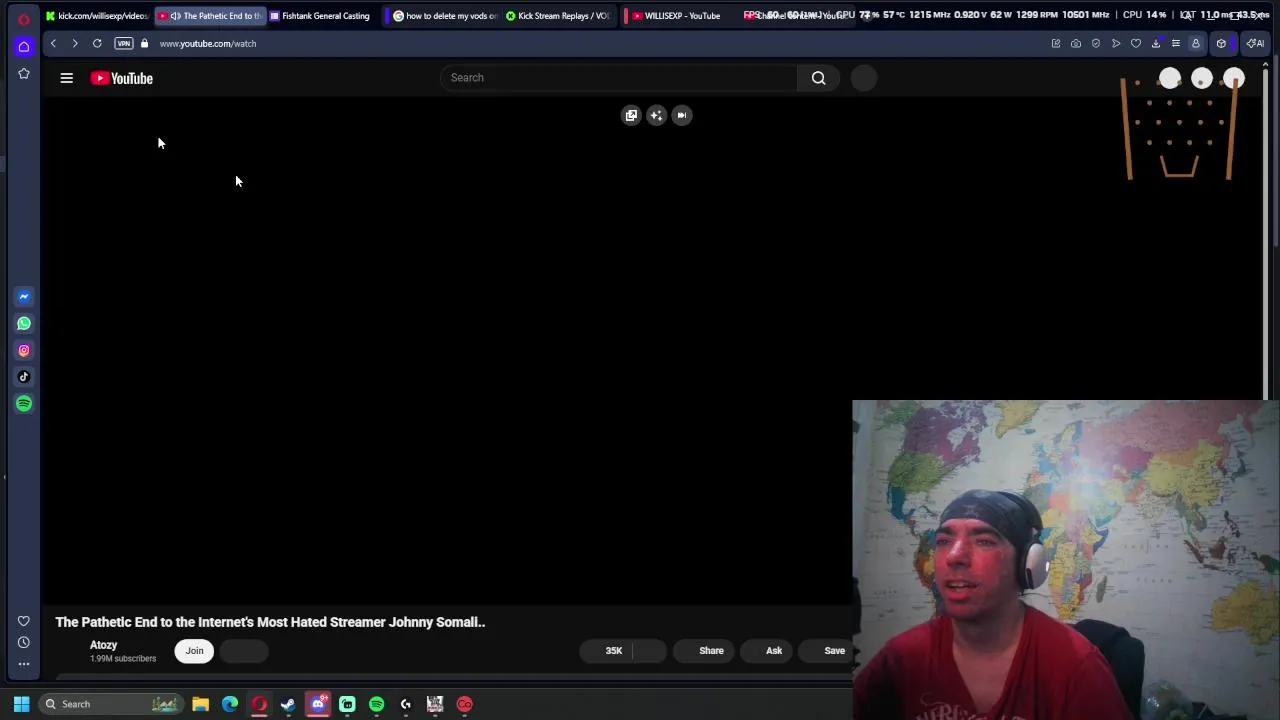This screenshot has height=720, width=1280.
Task: Switch to The Pathetic End tab
Action: click(x=210, y=16)
